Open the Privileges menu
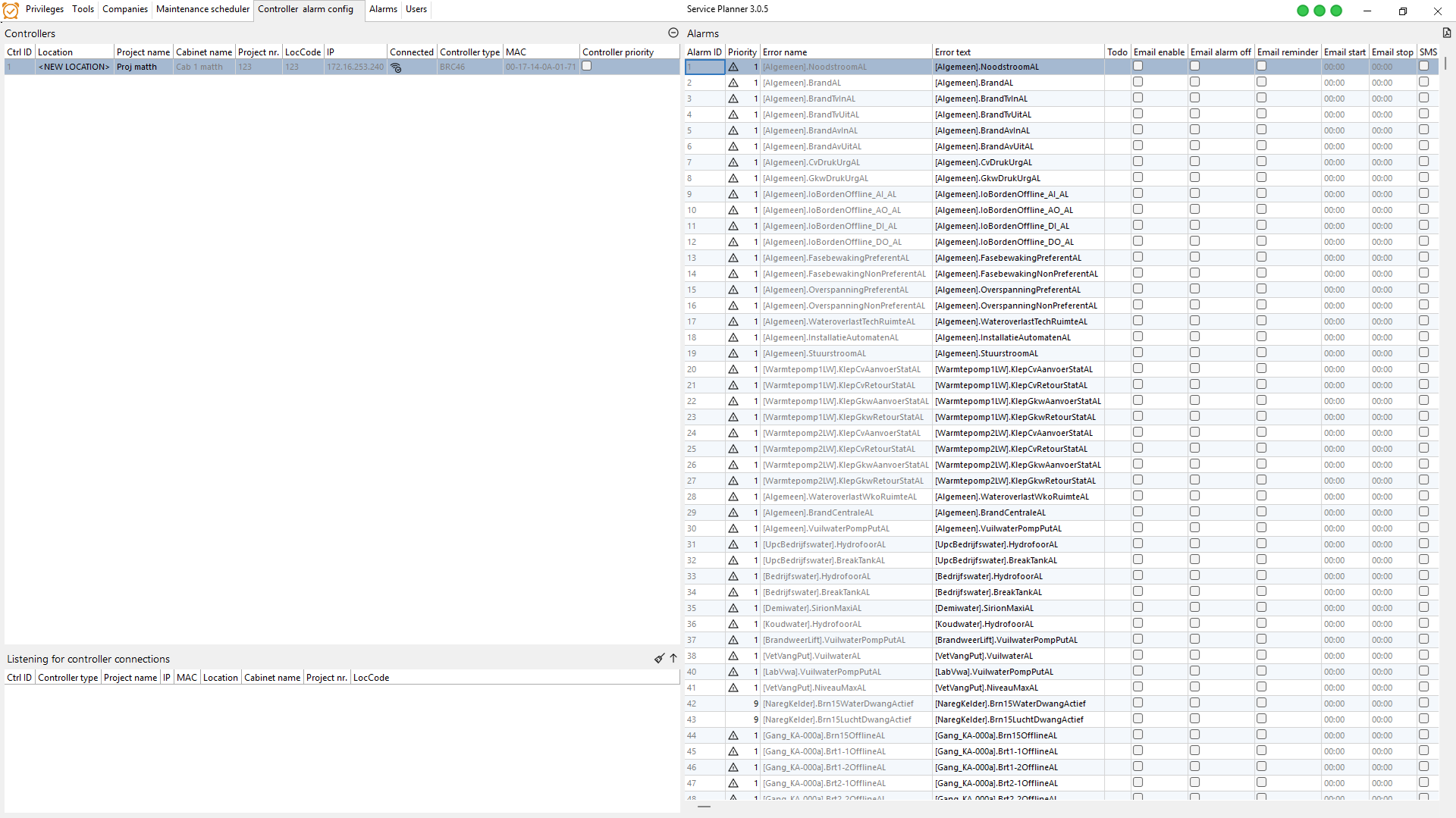The width and height of the screenshot is (1456, 818). coord(45,9)
